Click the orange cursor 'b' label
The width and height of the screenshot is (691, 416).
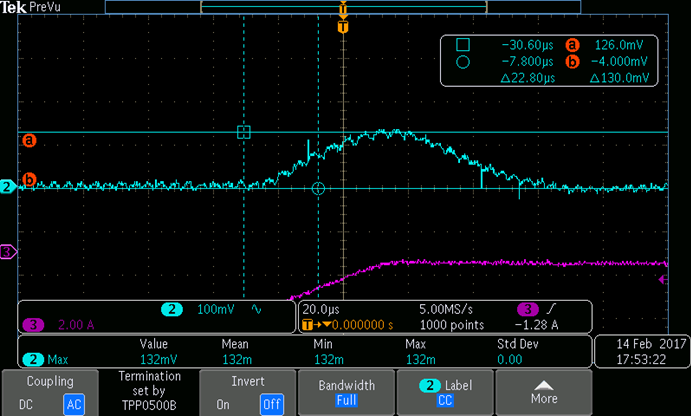29,180
